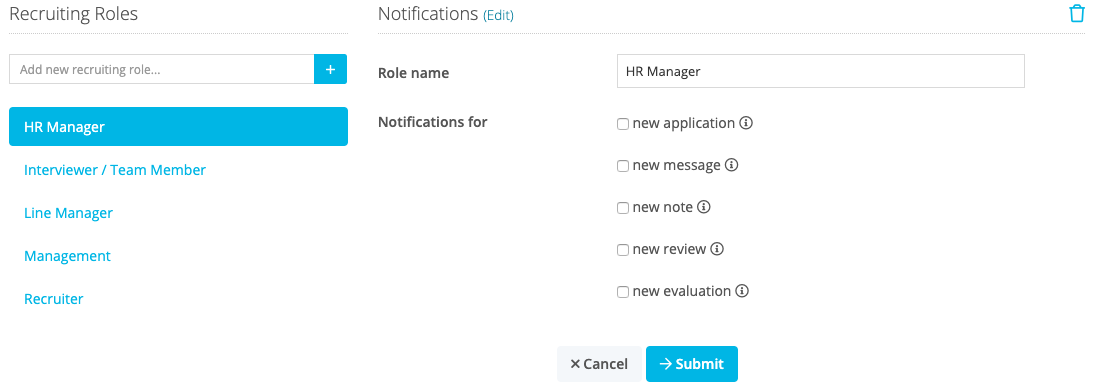1094x390 pixels.
Task: Select the HR Manager role
Action: pos(179,126)
